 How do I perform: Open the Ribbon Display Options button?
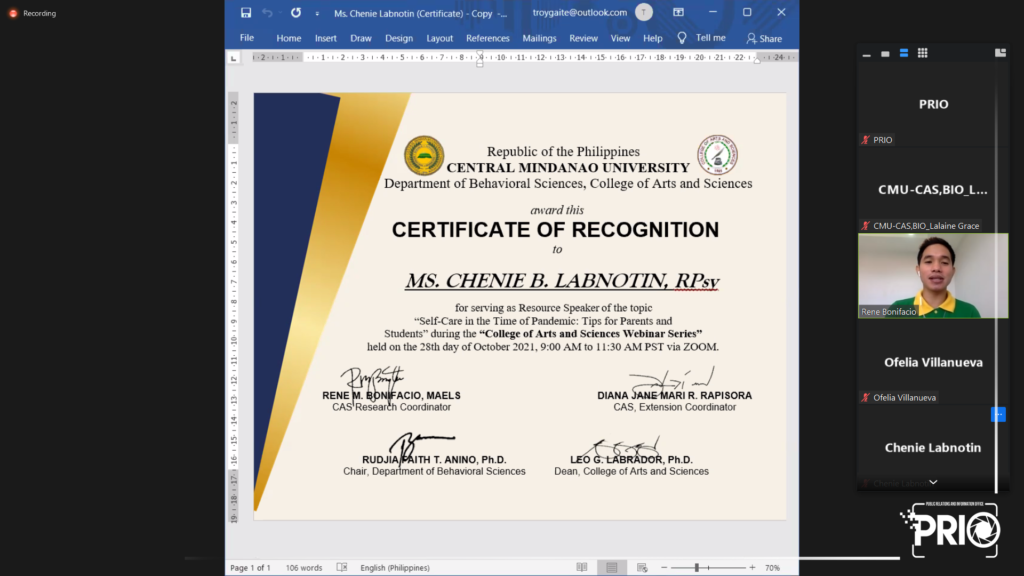click(678, 13)
